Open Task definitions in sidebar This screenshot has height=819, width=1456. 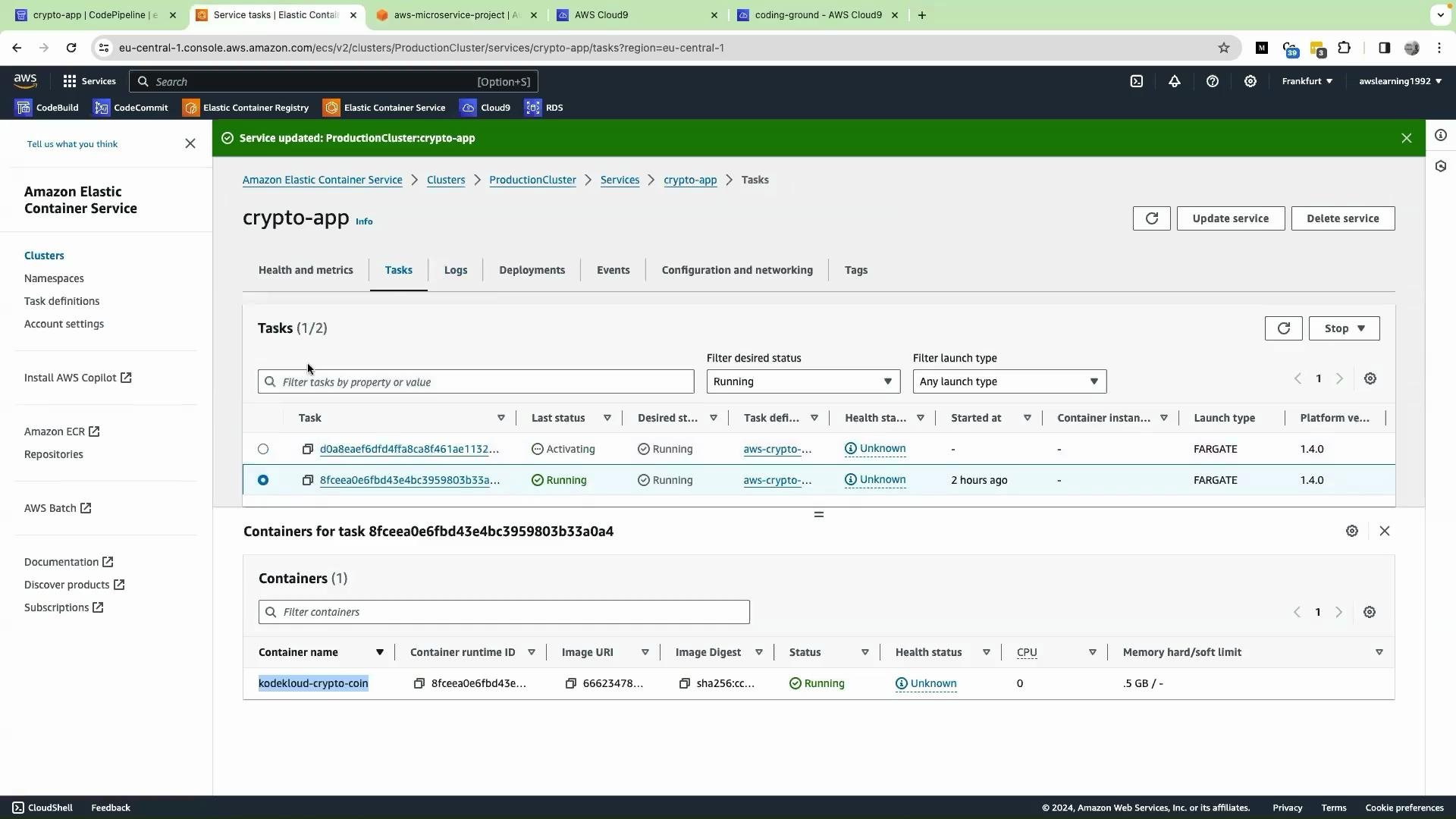tap(61, 301)
